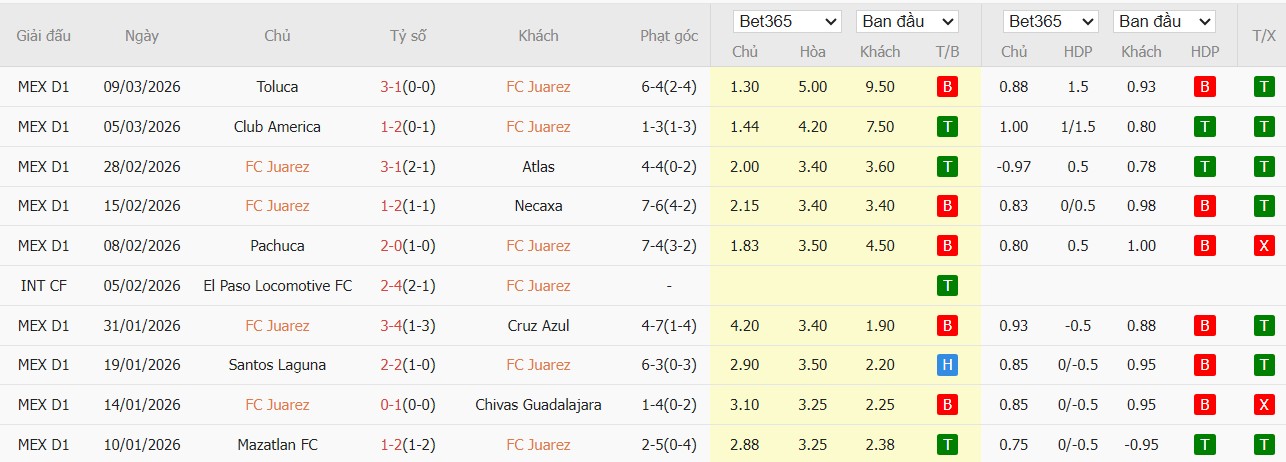This screenshot has height=462, width=1286.
Task: Click the blue H badge in Santos Laguna row
Action: tap(947, 365)
